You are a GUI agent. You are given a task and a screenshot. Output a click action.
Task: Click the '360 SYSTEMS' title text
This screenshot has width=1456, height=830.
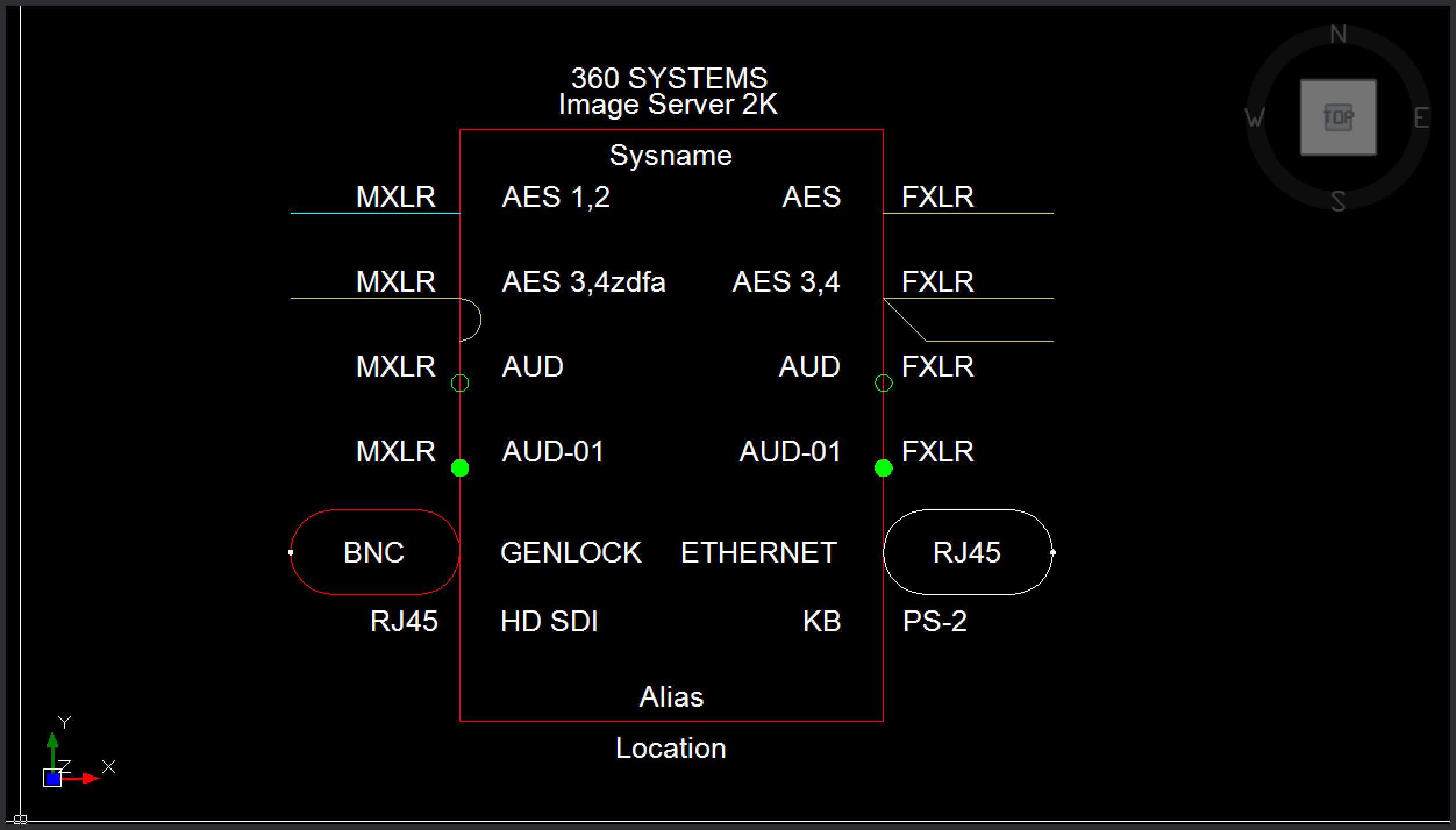point(669,78)
